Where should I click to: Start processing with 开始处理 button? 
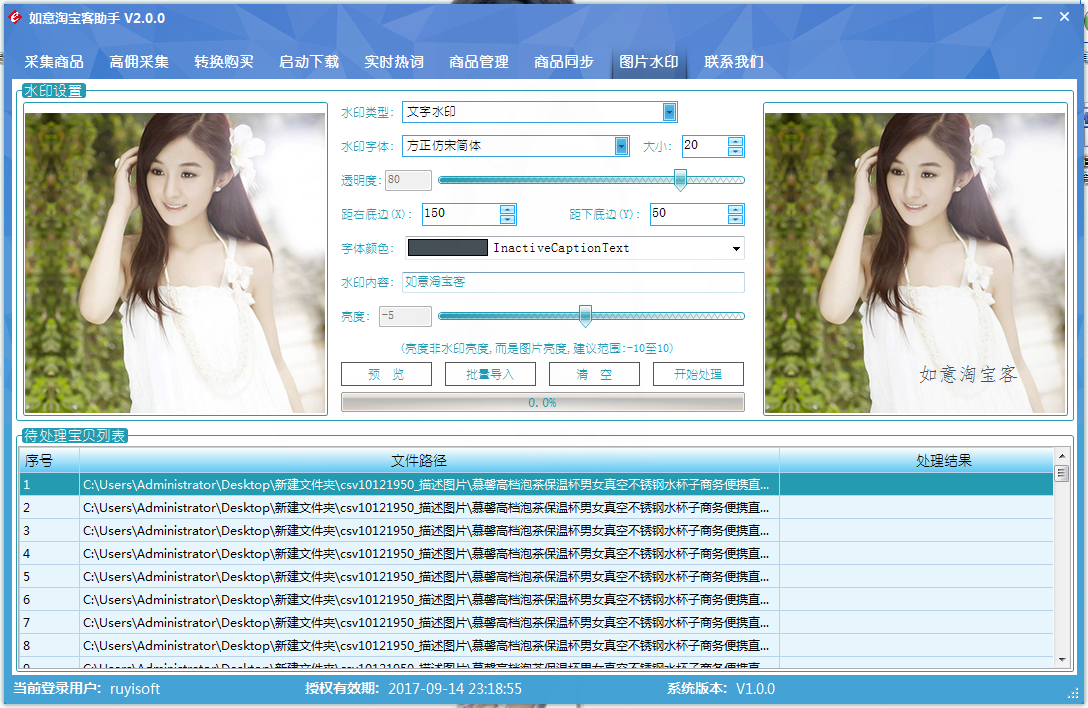coord(698,374)
